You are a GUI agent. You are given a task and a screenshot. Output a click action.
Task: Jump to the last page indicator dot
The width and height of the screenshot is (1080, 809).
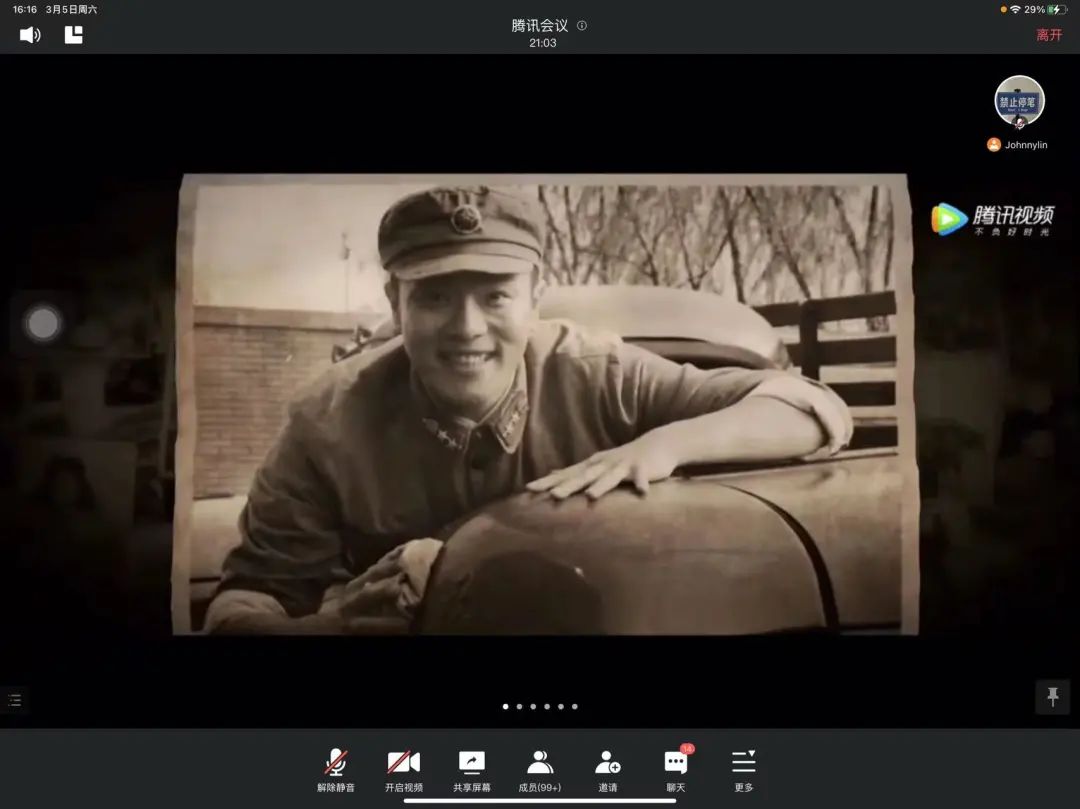coord(575,706)
